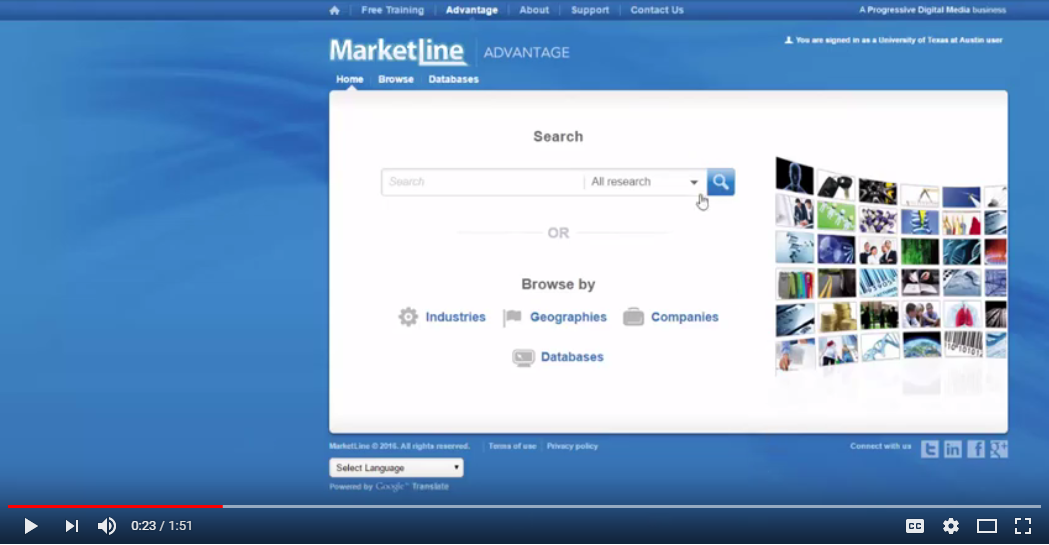
Task: Click the X-ray skeleton thumbnail
Action: pos(794,175)
